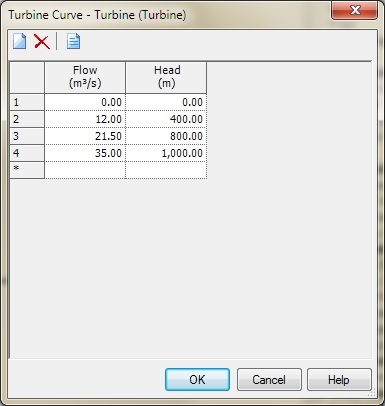
Task: Click Flow cell with value 12.00
Action: 85,119
